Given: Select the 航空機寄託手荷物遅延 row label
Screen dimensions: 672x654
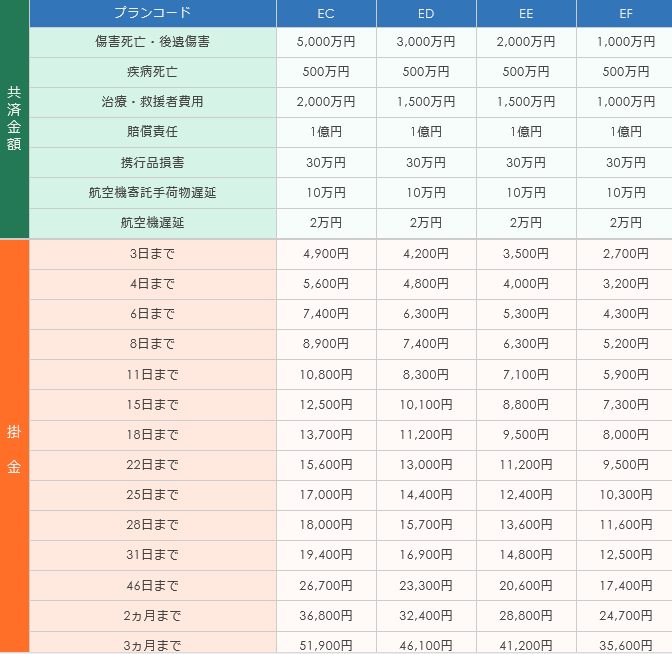Looking at the screenshot, I should (152, 192).
